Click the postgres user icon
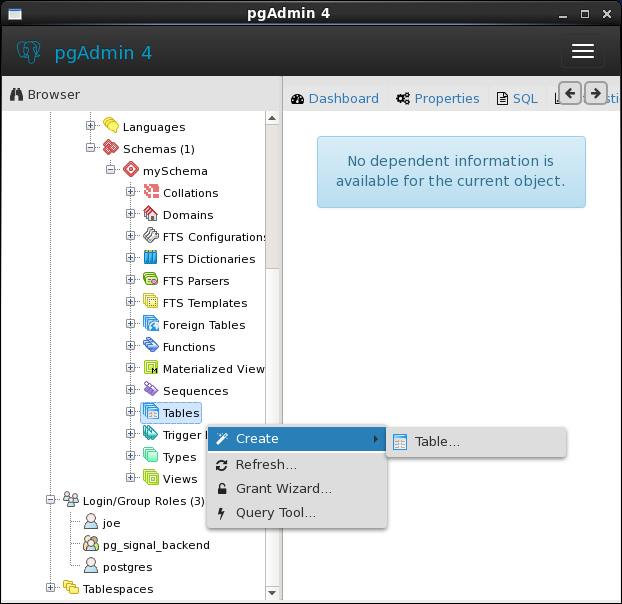The image size is (622, 604). pos(91,566)
